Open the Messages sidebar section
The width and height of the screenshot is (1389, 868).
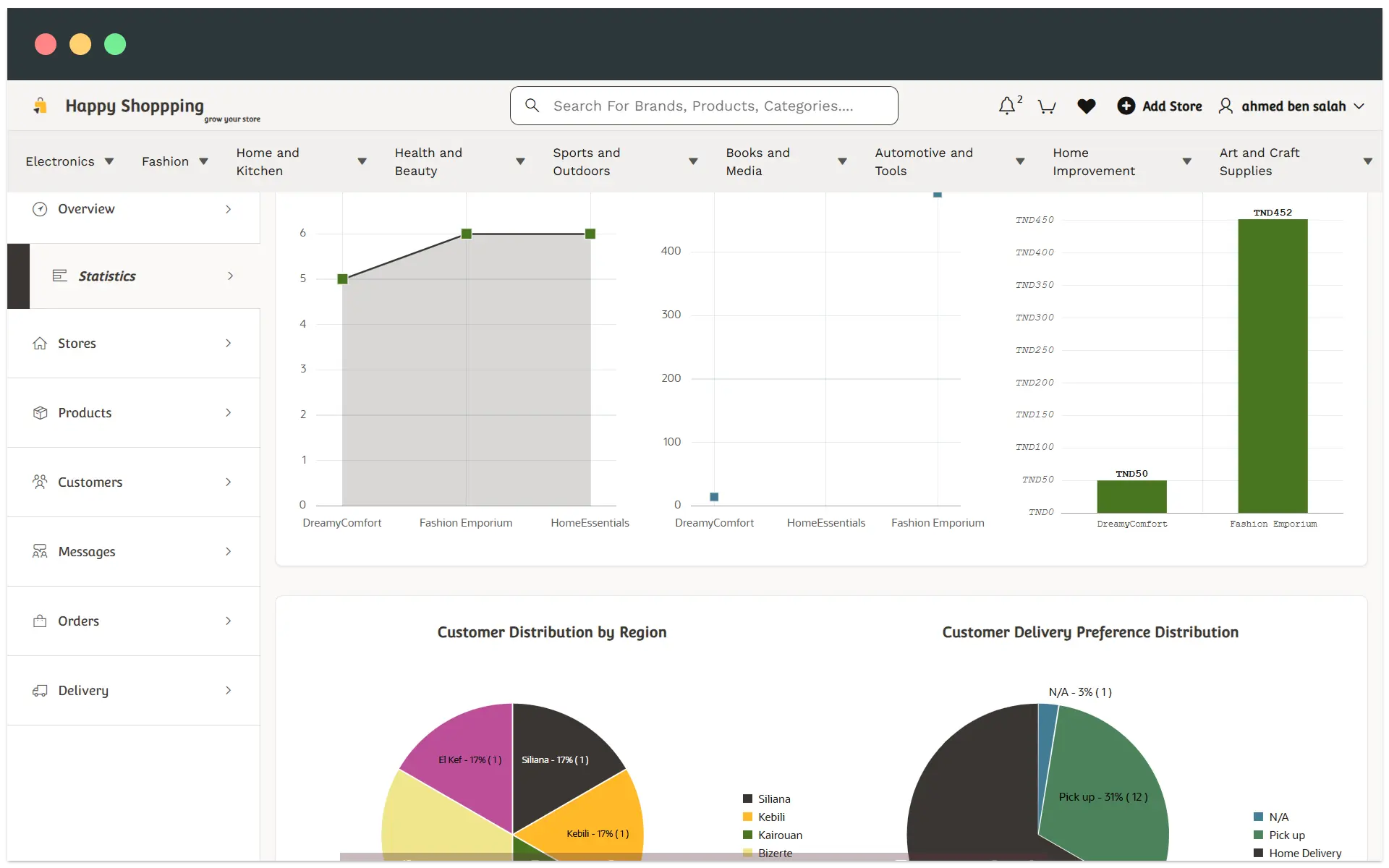(x=87, y=551)
